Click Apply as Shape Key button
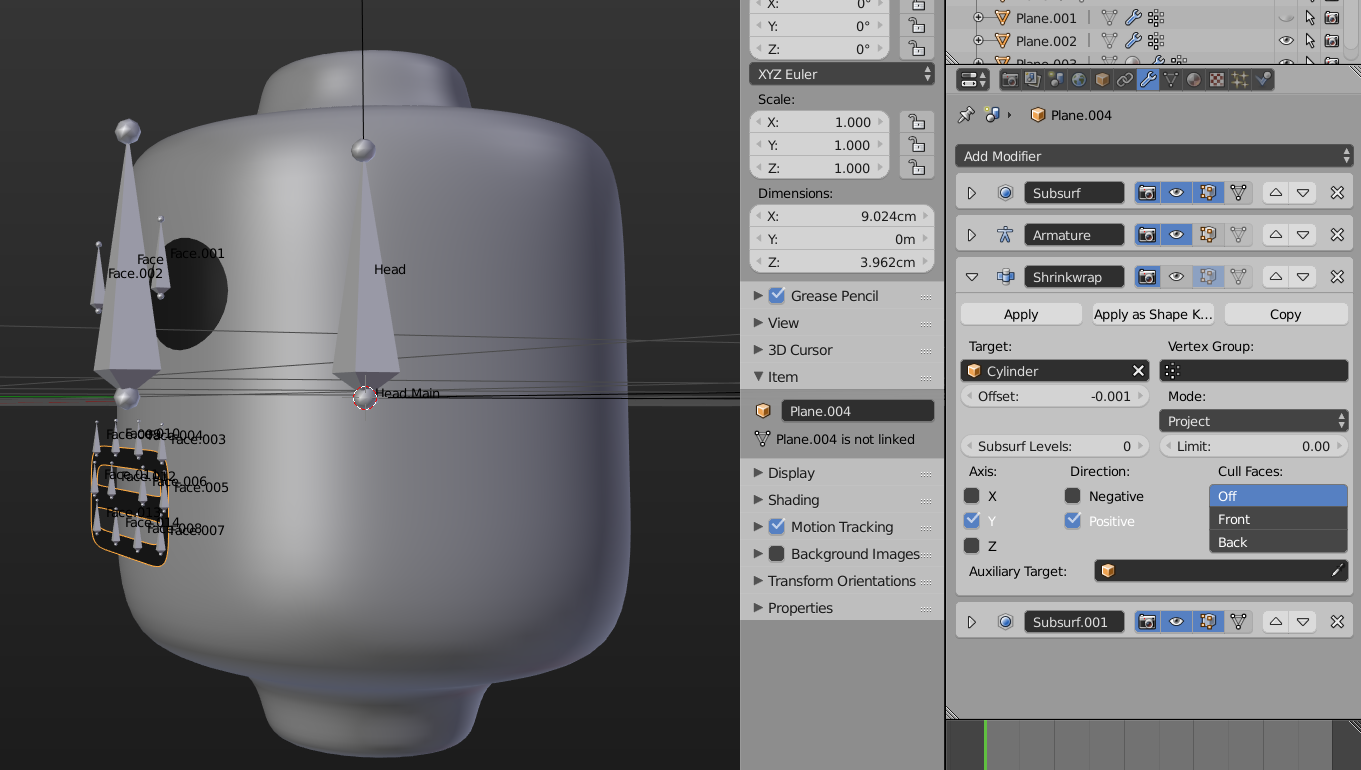 click(1153, 314)
